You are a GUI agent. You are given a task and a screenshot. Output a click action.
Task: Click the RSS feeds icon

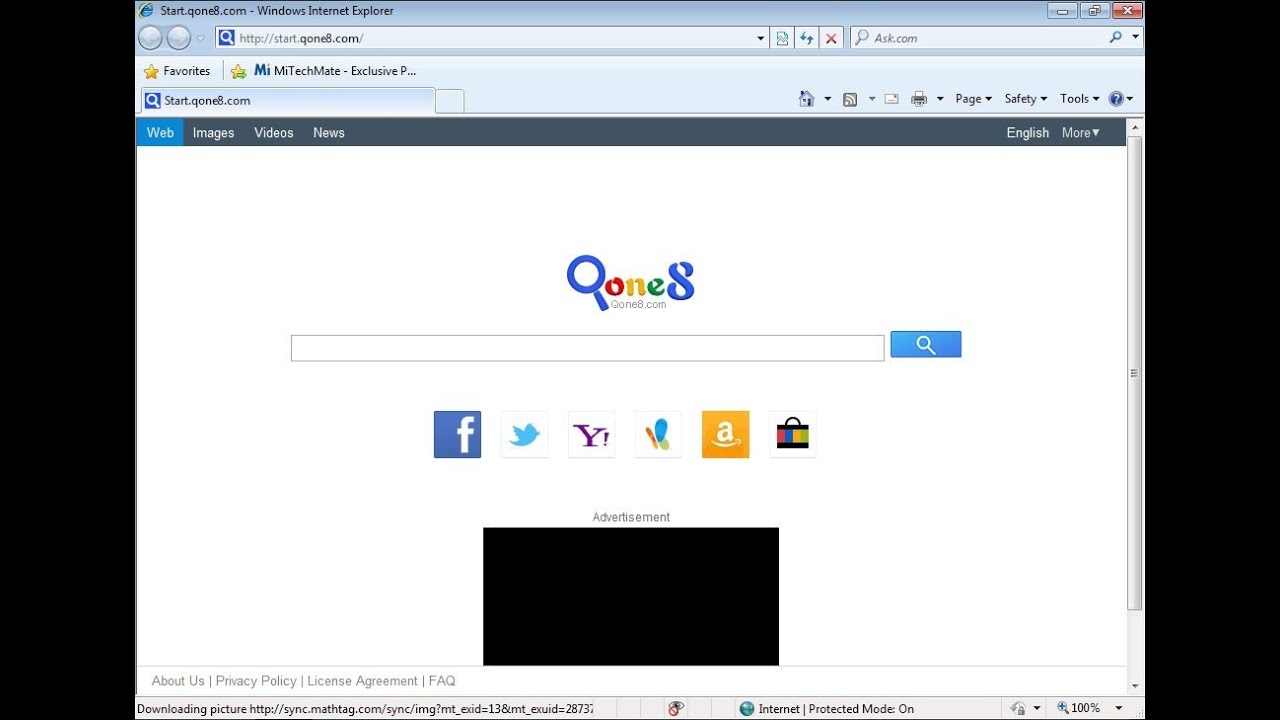[850, 99]
